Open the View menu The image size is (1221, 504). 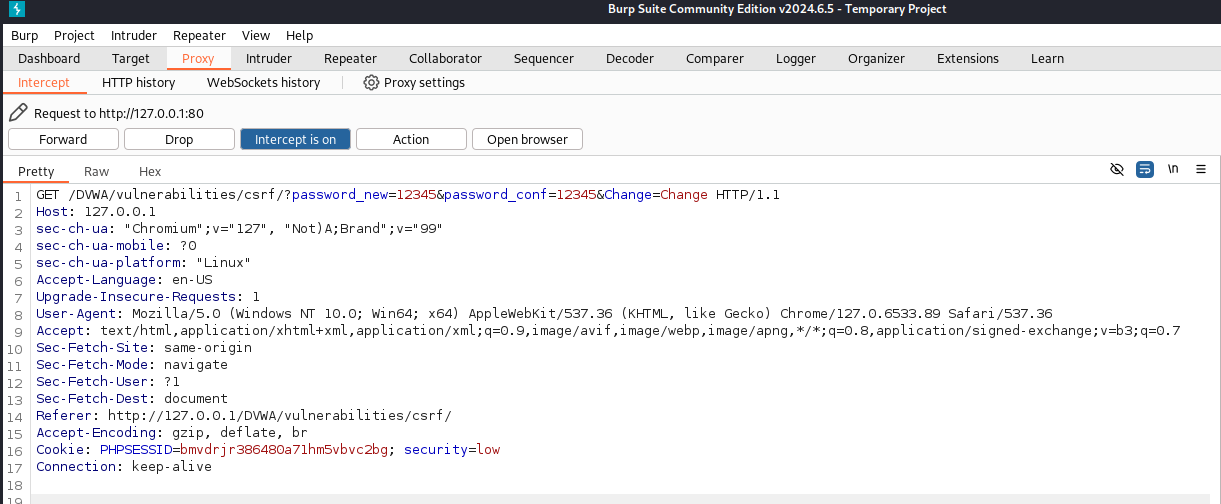coord(256,35)
